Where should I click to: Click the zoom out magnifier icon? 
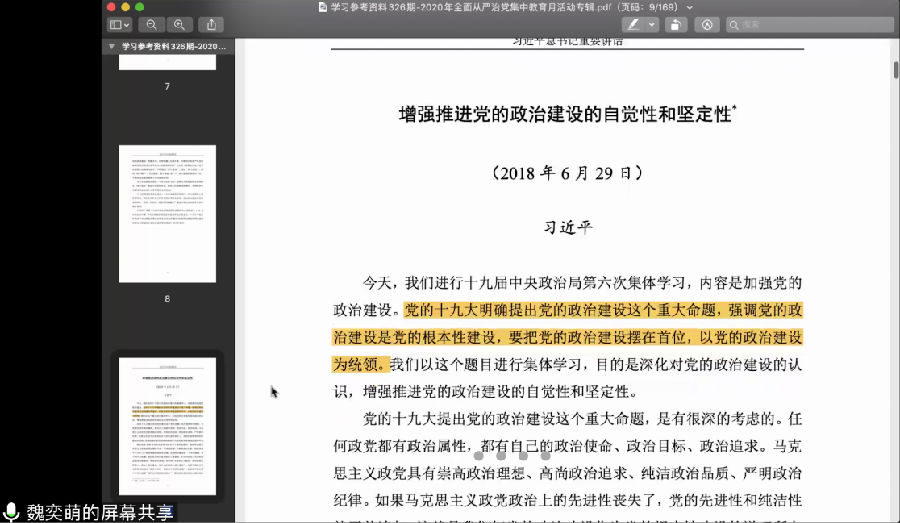pyautogui.click(x=152, y=24)
